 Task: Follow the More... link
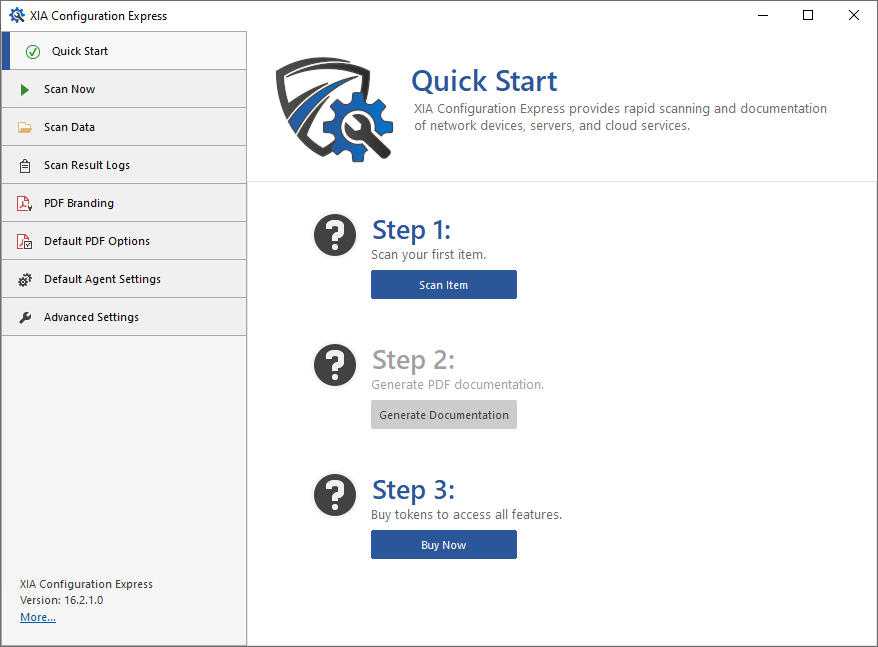click(x=38, y=617)
